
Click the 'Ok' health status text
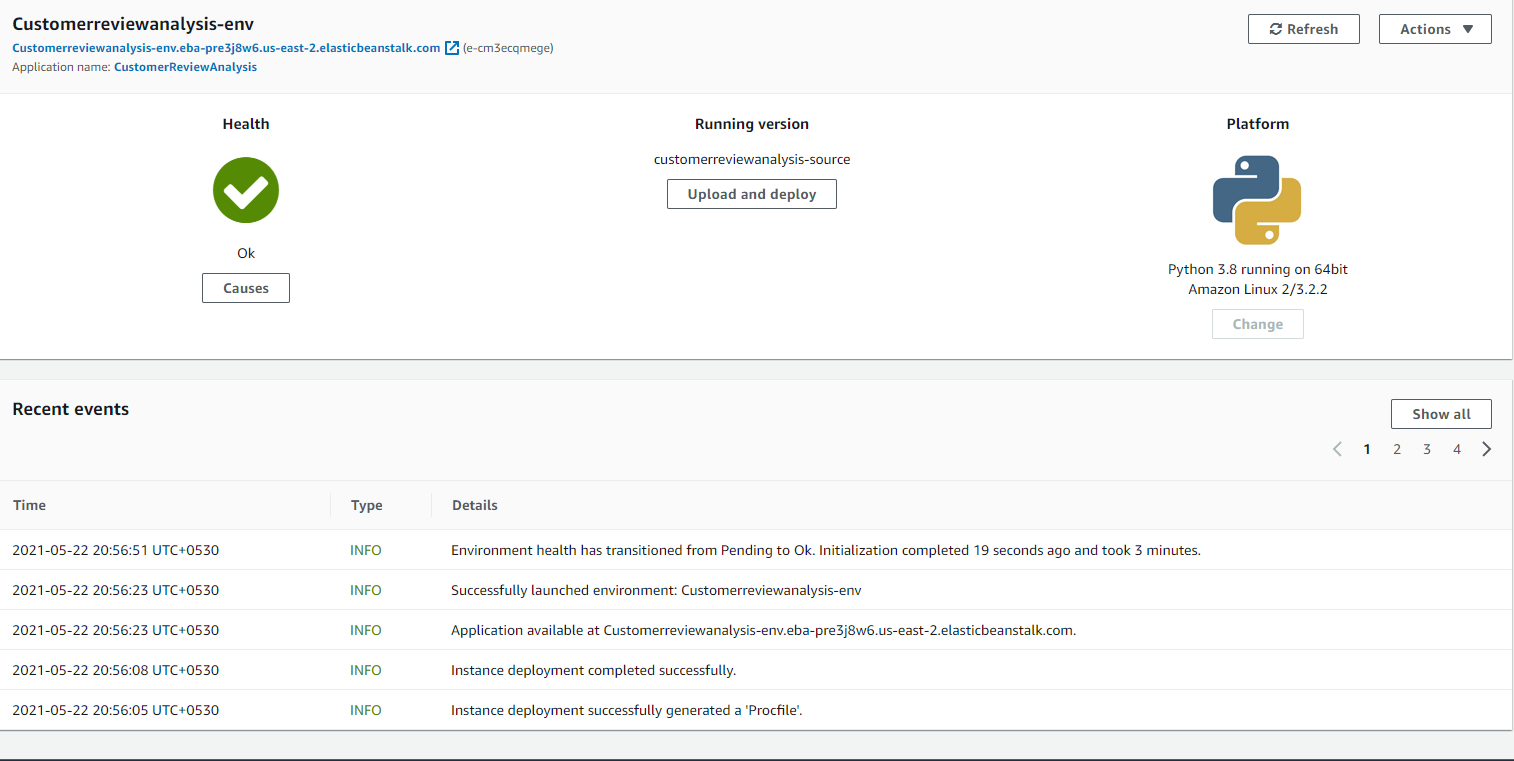coord(246,253)
